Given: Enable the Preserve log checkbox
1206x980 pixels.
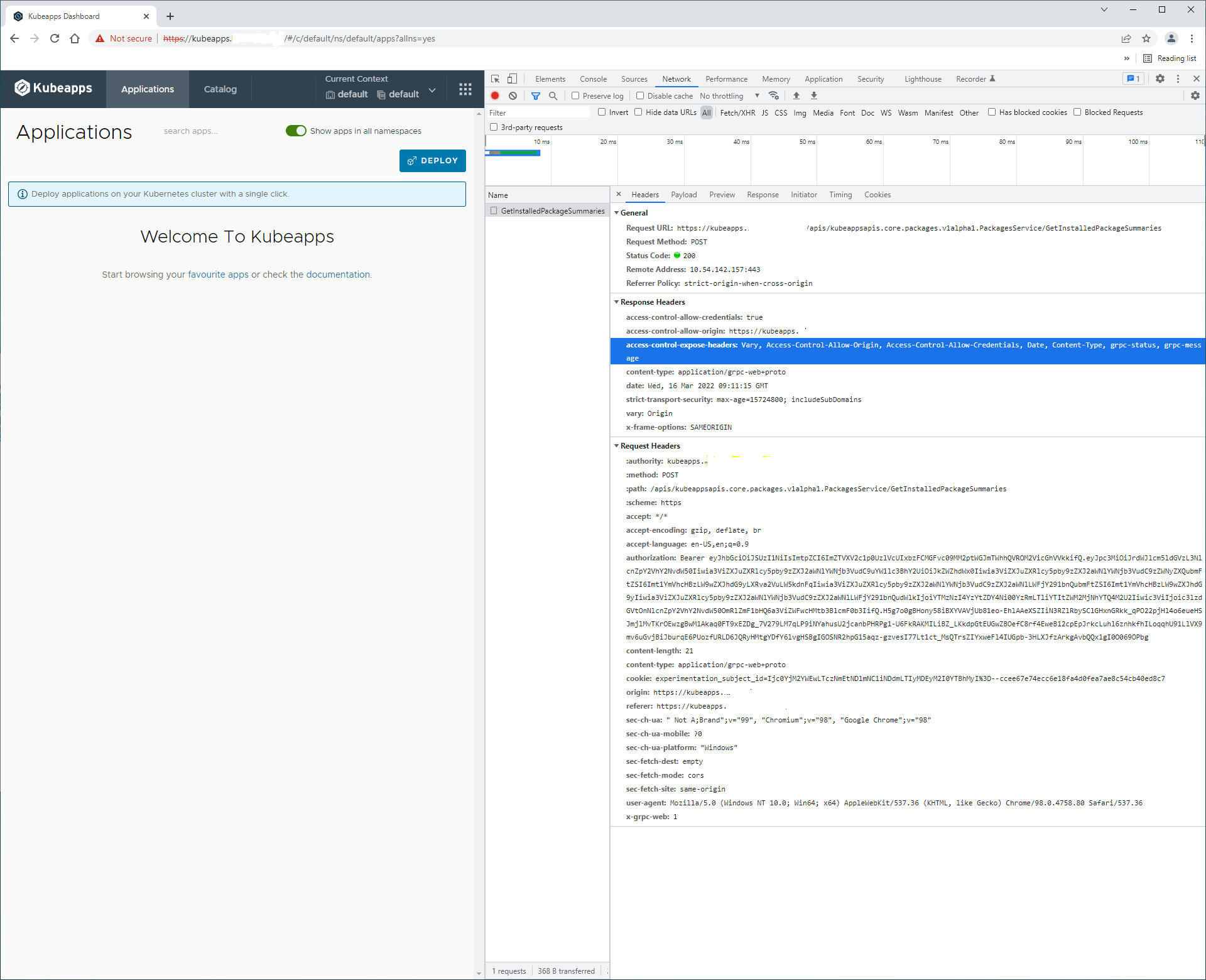Looking at the screenshot, I should pyautogui.click(x=575, y=95).
